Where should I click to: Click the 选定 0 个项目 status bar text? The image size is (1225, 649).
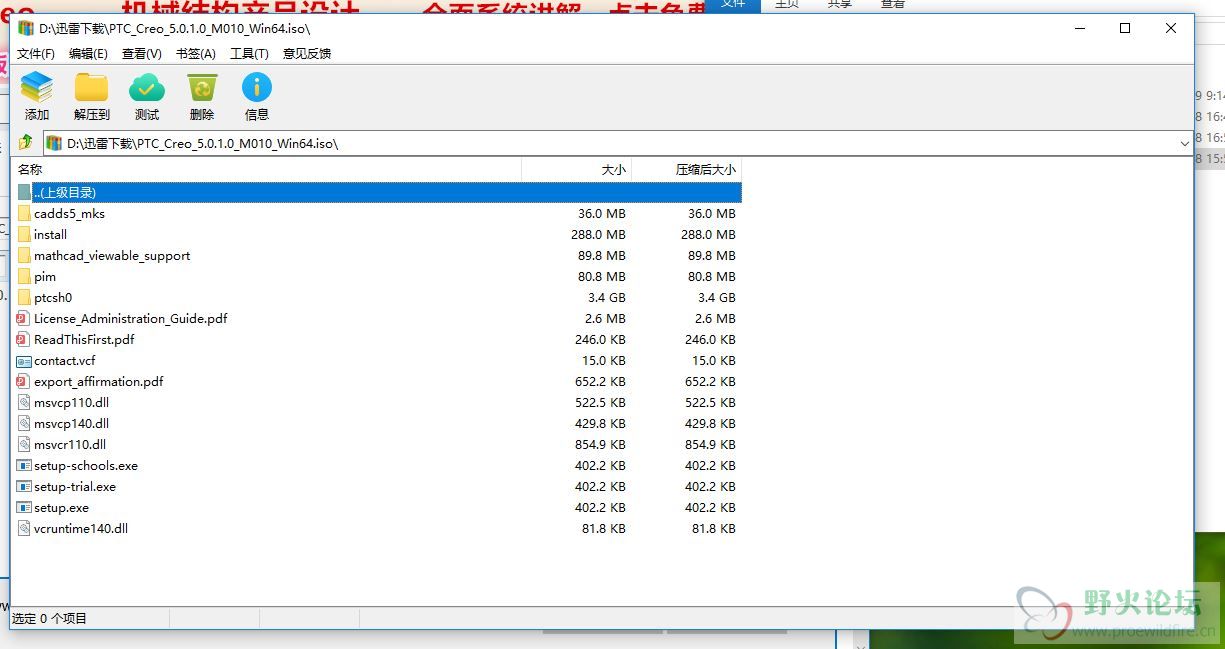point(49,618)
